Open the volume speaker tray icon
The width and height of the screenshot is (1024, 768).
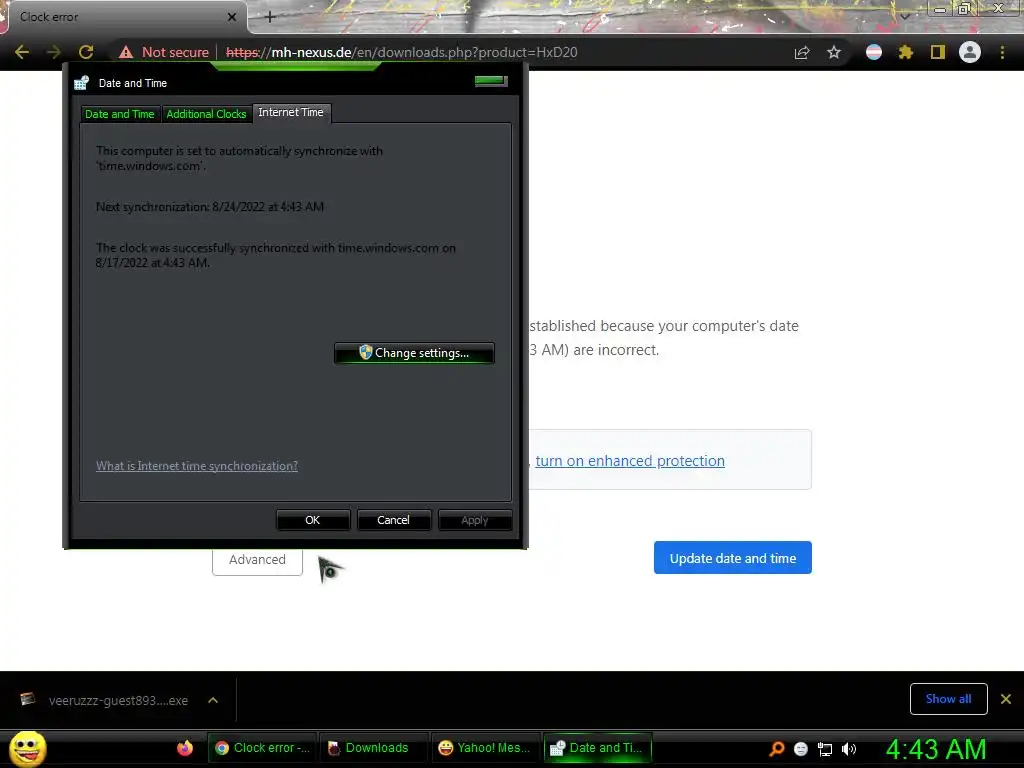point(849,749)
